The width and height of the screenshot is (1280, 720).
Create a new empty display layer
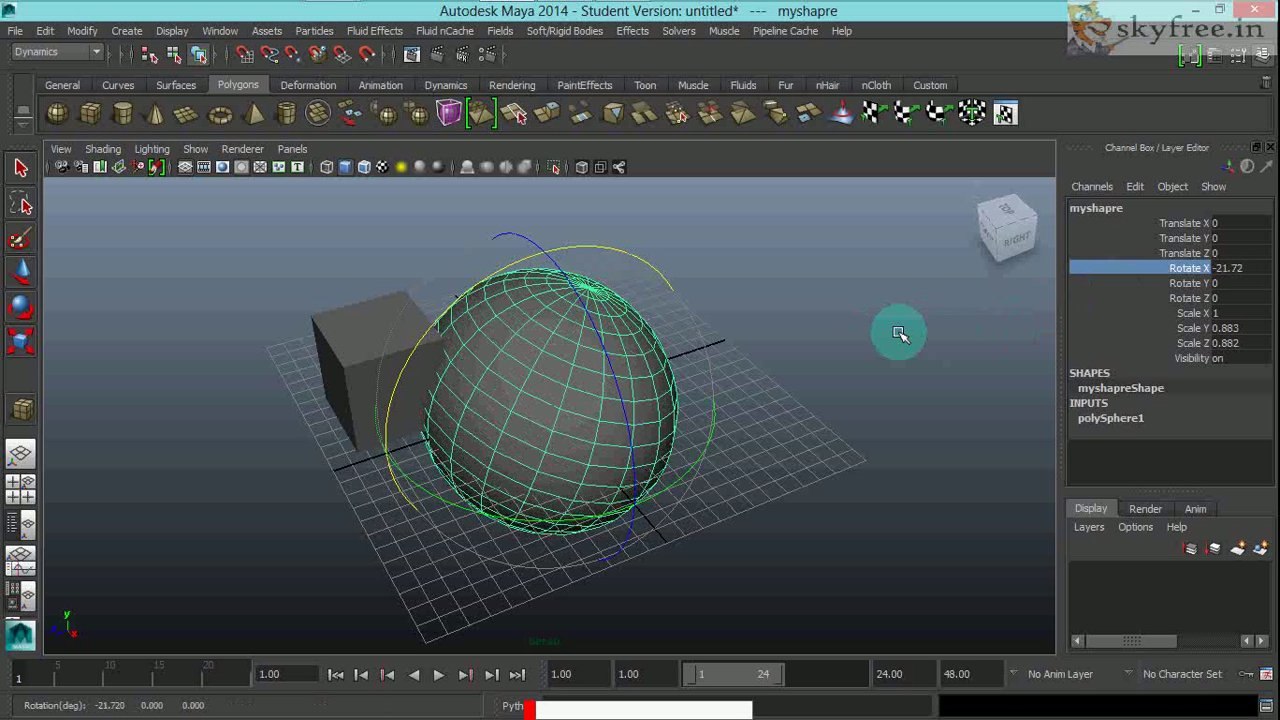tap(1239, 549)
